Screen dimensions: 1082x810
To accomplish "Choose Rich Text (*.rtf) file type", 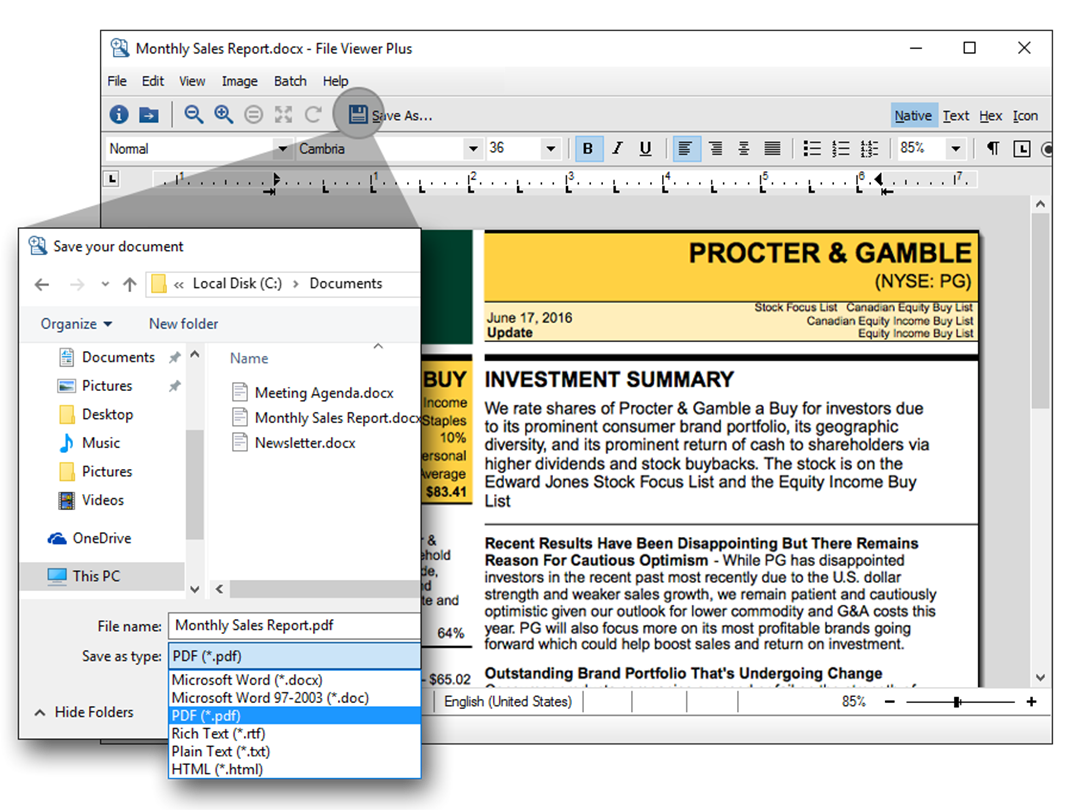I will [295, 733].
